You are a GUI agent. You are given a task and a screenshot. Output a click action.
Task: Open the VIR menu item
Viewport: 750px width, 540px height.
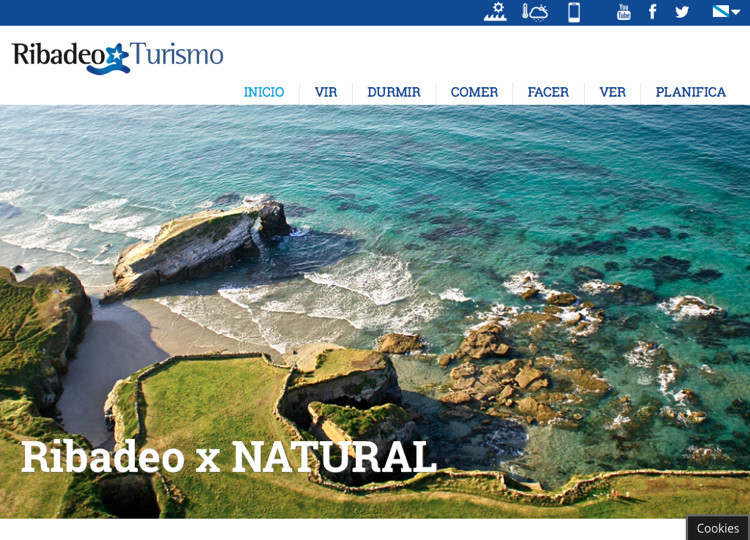pyautogui.click(x=326, y=92)
